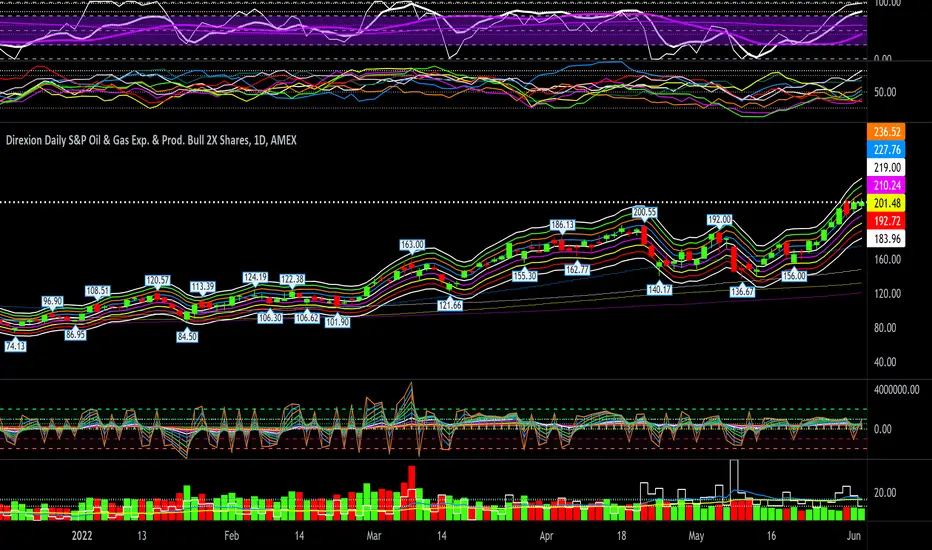This screenshot has width=932, height=550.
Task: Click the 50.00 indicator scale value
Action: tap(885, 92)
